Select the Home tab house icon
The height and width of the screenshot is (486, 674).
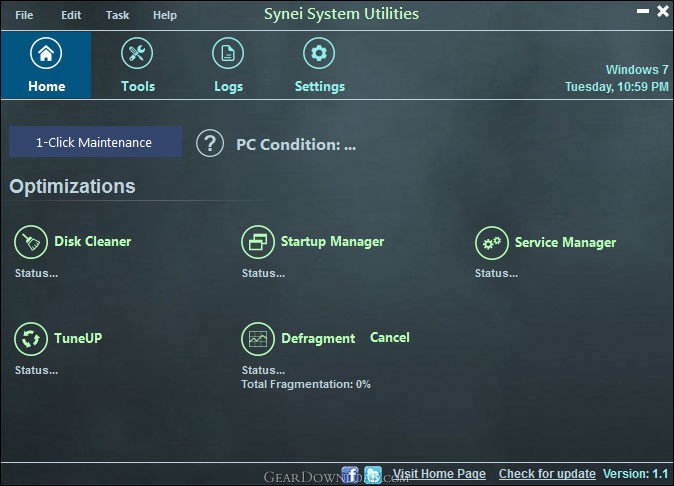(46, 53)
